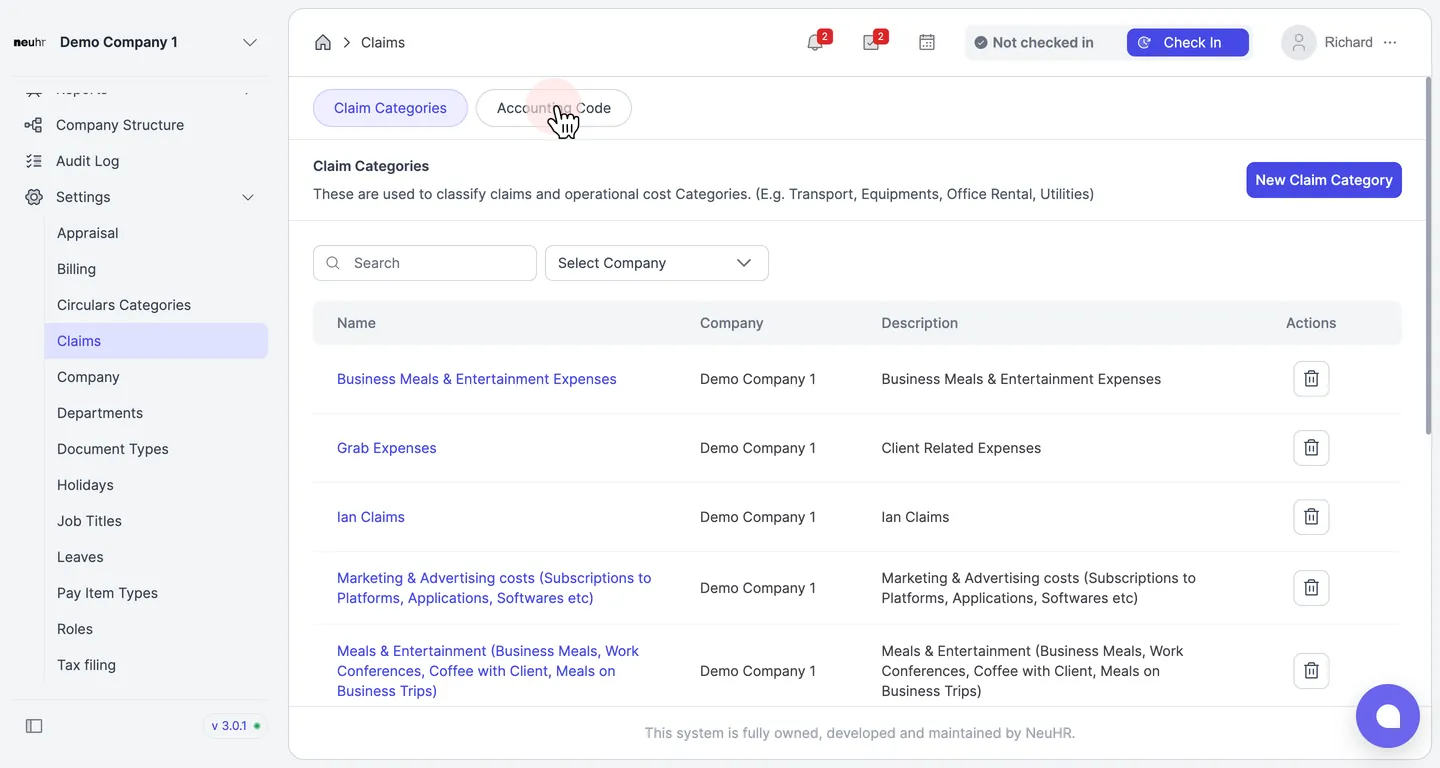Screen dimensions: 1440x768
Task: Click Richard's profile avatar
Action: coord(1299,43)
